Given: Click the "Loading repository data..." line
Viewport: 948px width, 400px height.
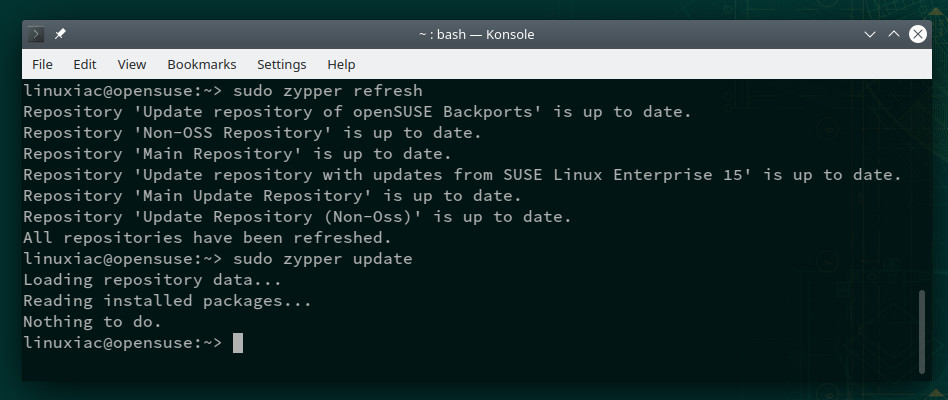Looking at the screenshot, I should (152, 280).
